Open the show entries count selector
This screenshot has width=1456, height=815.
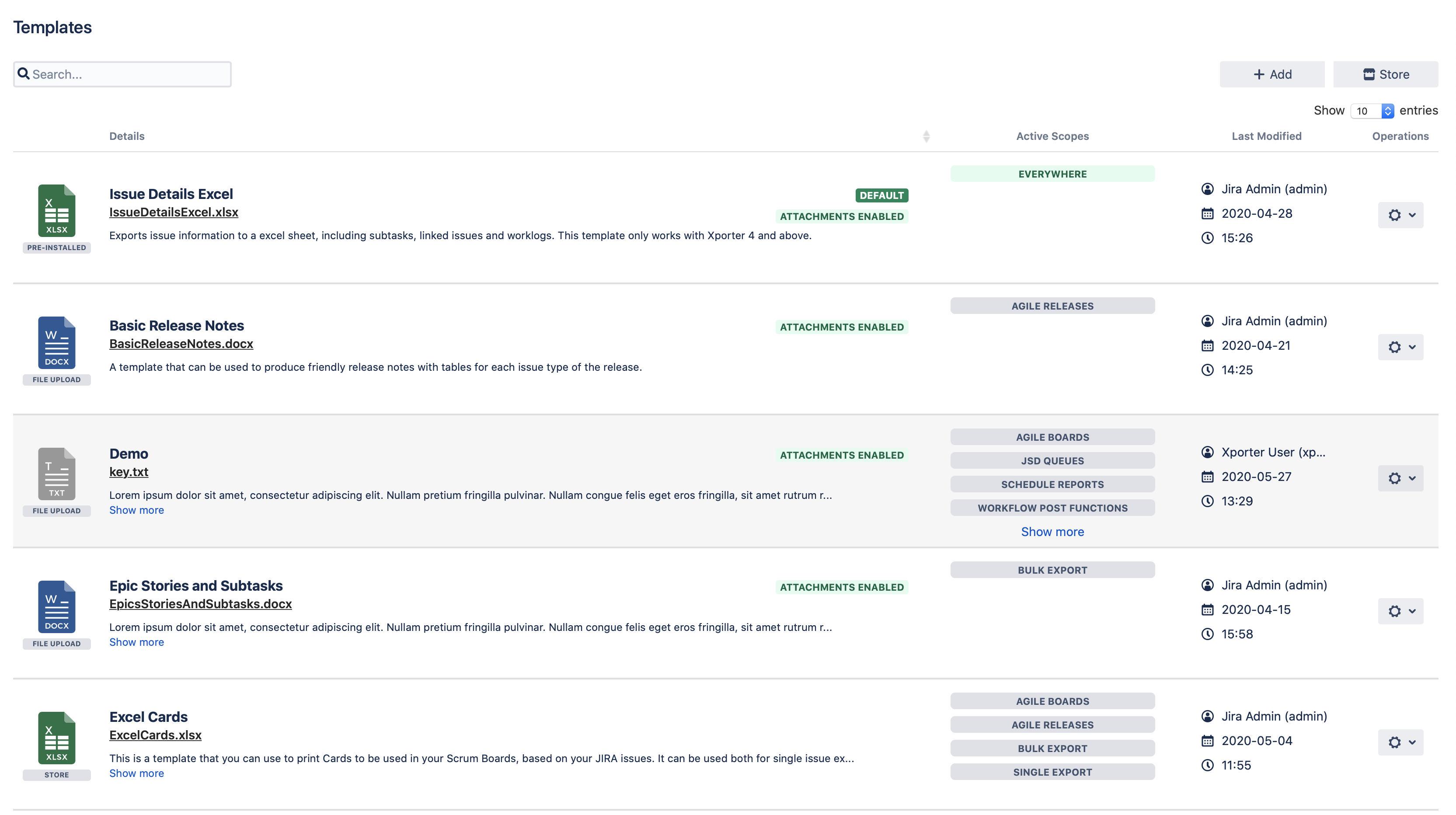[1372, 111]
